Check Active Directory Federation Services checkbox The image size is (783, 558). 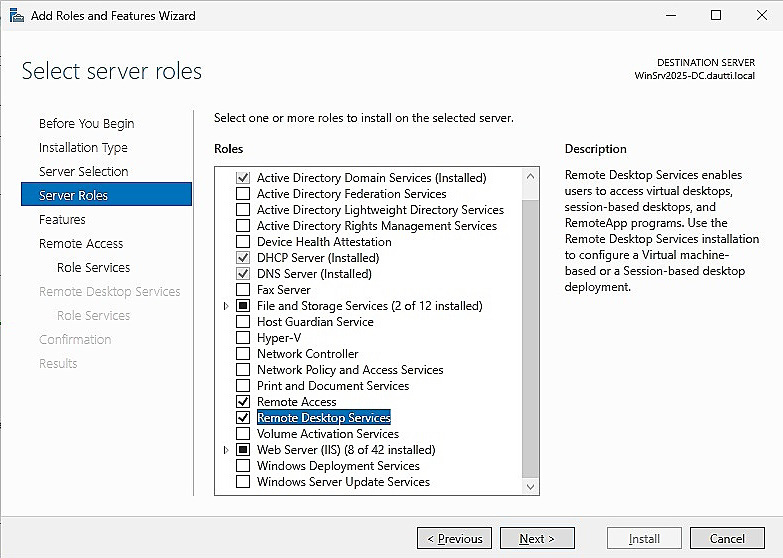(x=243, y=194)
